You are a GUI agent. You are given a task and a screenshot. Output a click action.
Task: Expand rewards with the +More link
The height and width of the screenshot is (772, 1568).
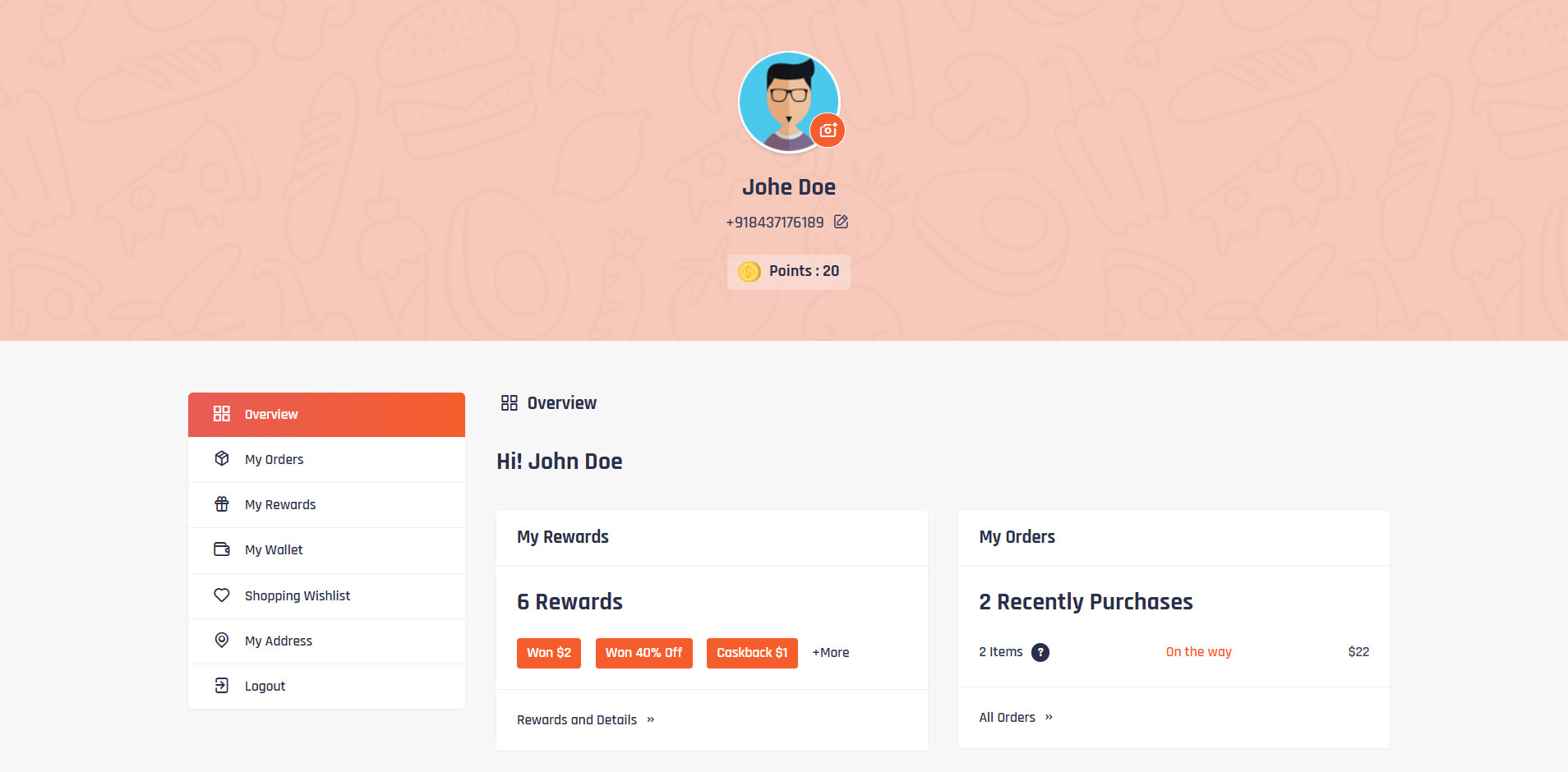pyautogui.click(x=831, y=653)
